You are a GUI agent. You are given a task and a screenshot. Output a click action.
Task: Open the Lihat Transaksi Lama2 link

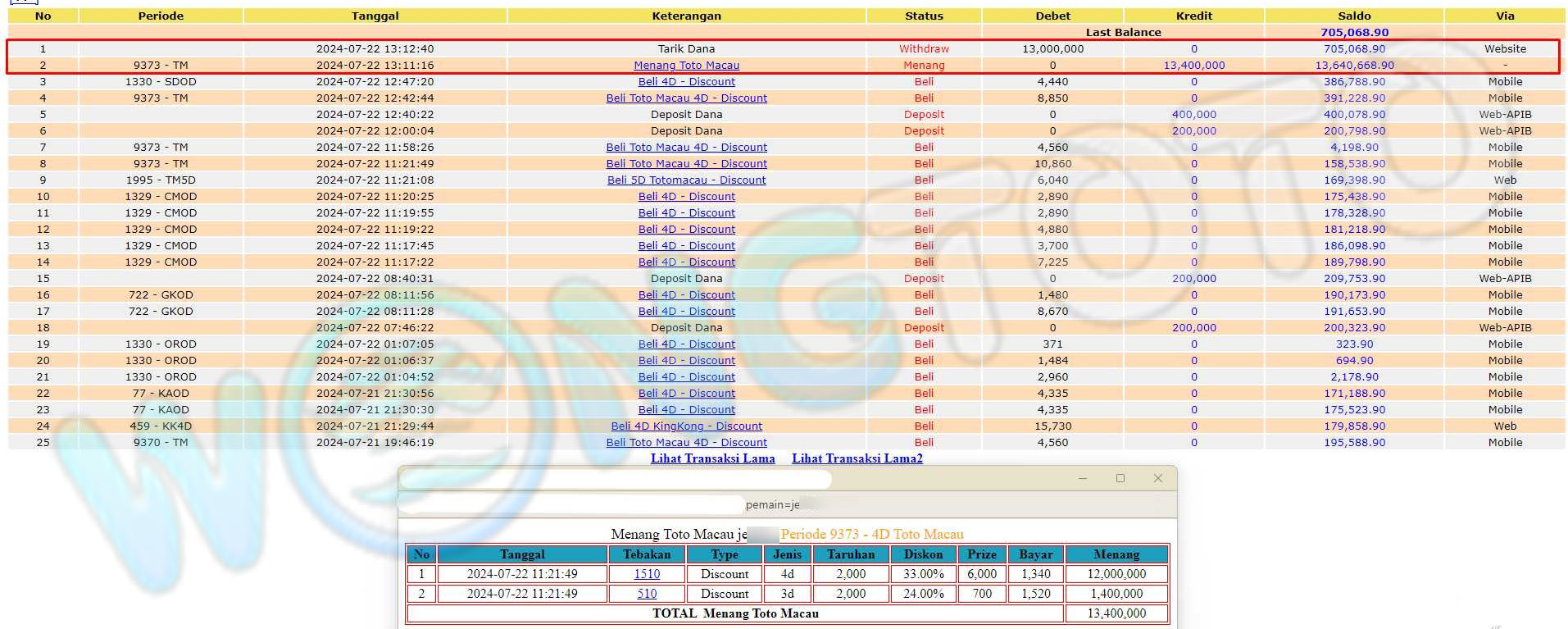857,458
